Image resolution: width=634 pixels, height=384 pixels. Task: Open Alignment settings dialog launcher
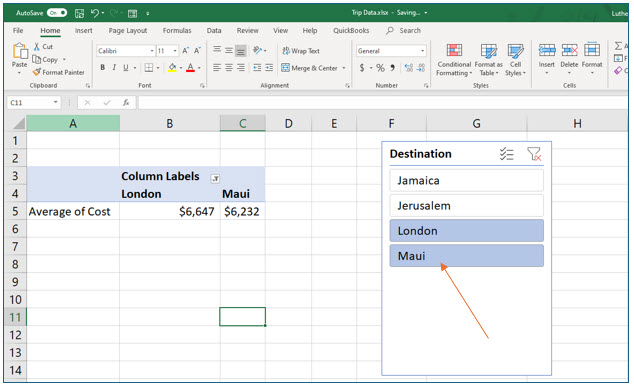(x=347, y=86)
